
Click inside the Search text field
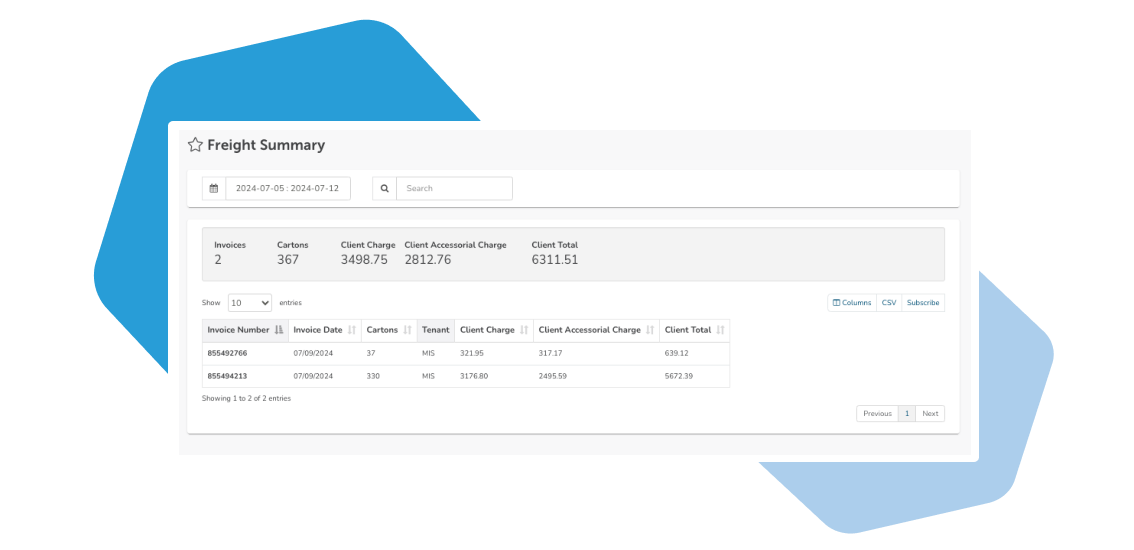pos(454,188)
